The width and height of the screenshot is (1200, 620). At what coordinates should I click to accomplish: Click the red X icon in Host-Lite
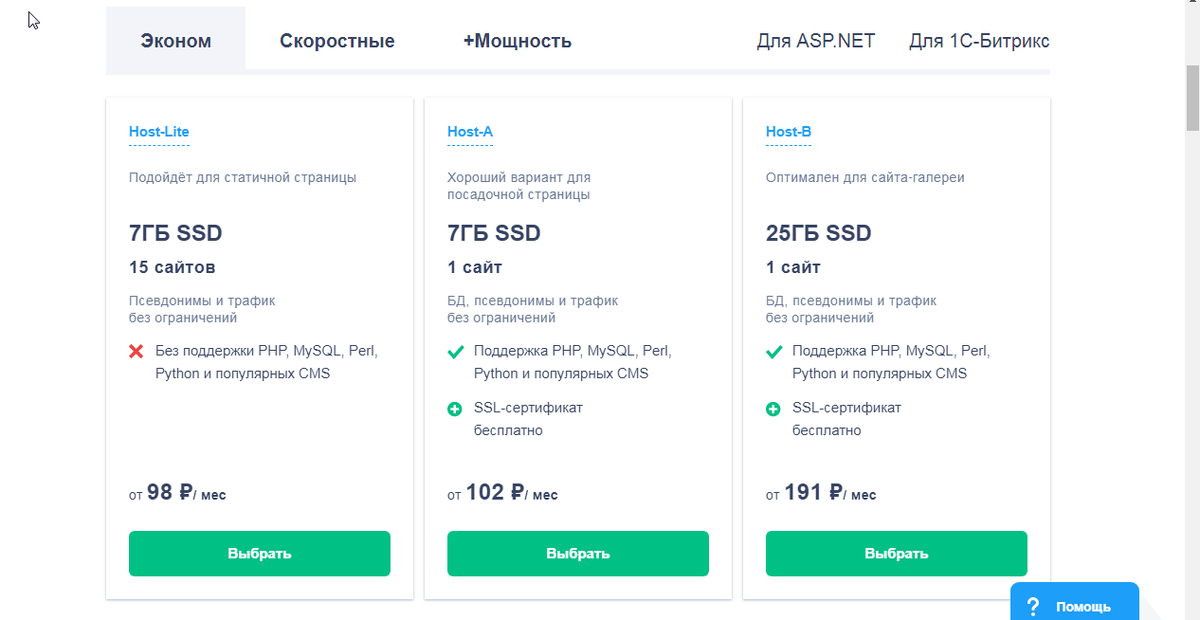point(136,352)
